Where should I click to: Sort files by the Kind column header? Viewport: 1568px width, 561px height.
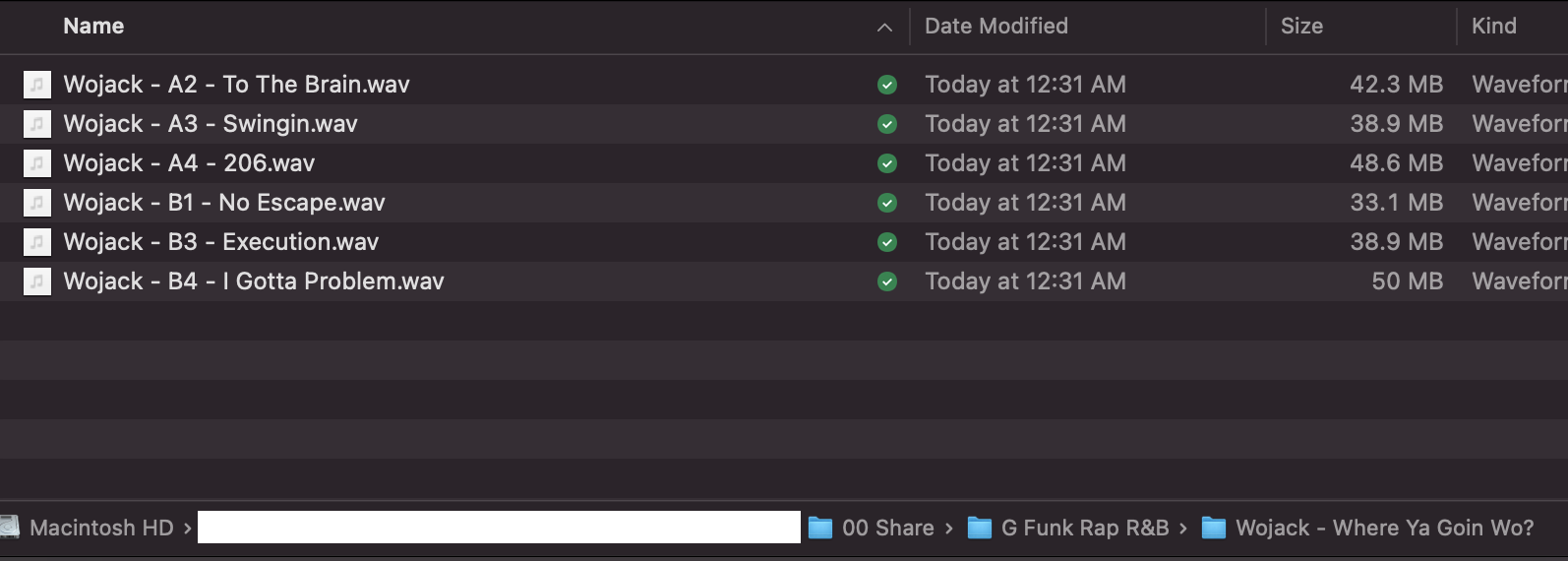pyautogui.click(x=1493, y=27)
